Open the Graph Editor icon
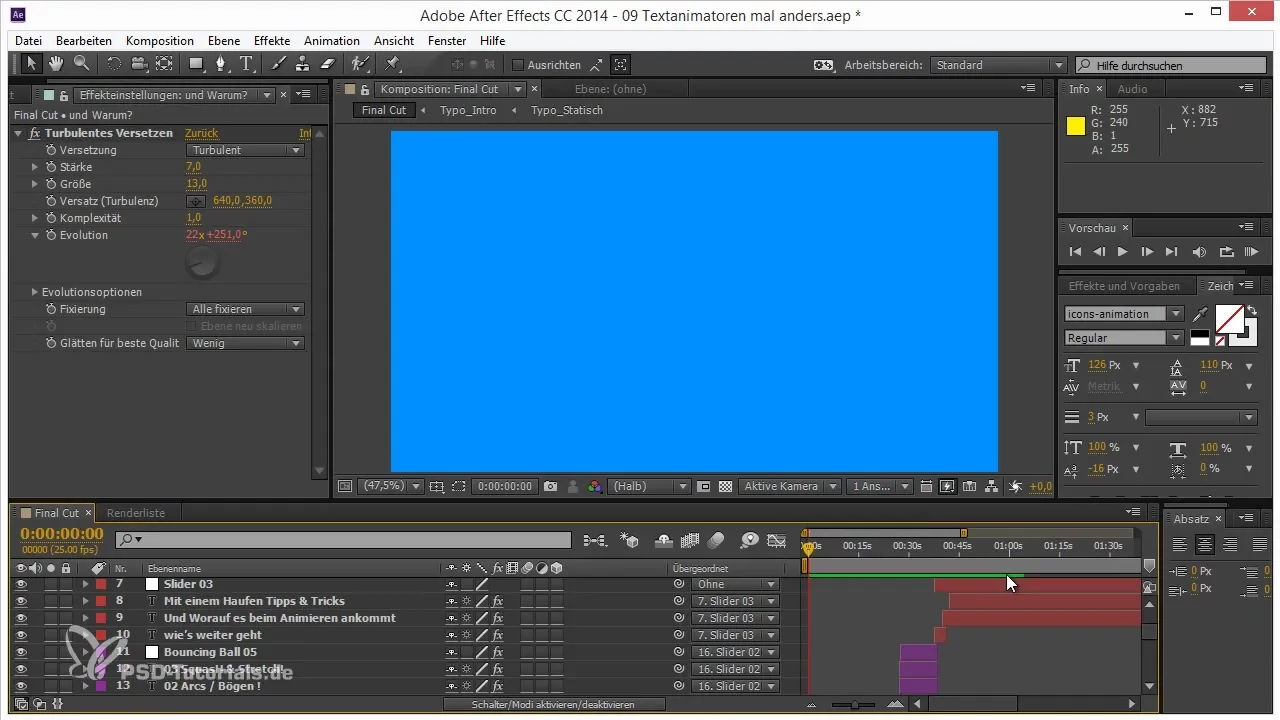Screen dimensions: 1280x720 (776, 540)
